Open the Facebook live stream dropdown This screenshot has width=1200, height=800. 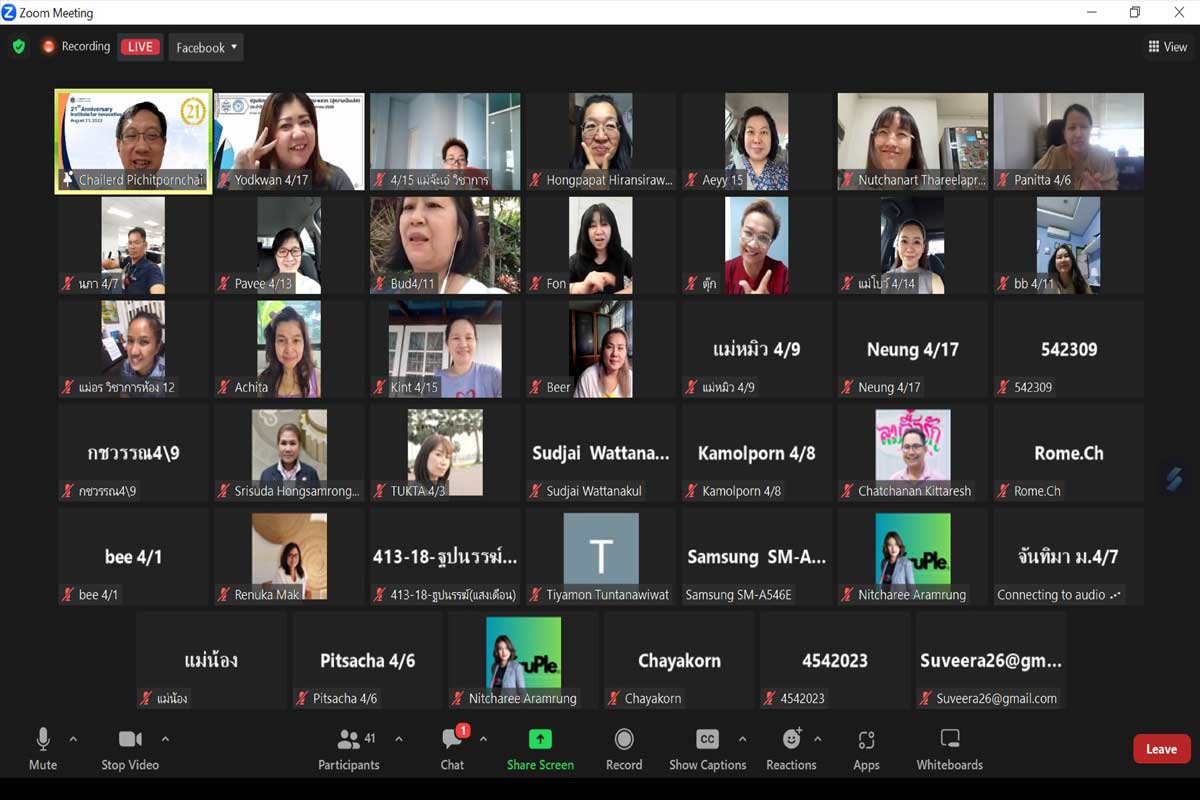(x=206, y=47)
